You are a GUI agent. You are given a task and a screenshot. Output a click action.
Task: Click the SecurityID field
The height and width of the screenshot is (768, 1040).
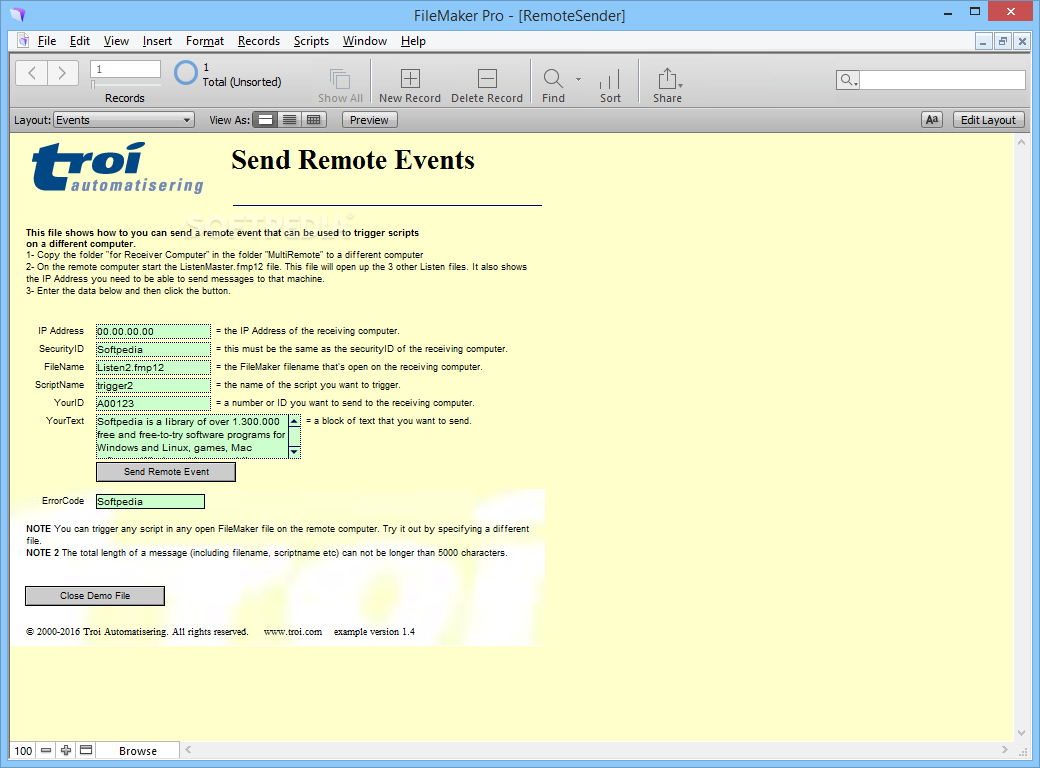[153, 349]
